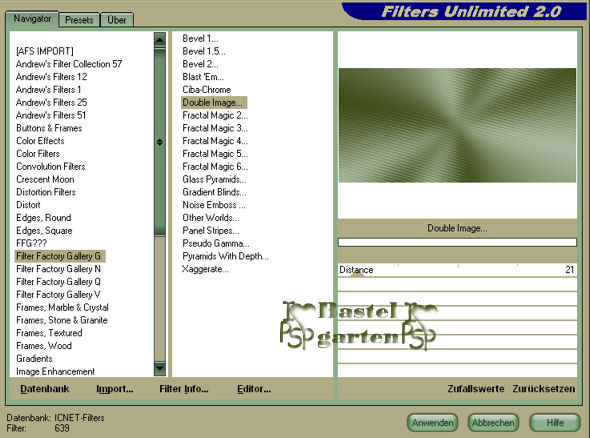Image resolution: width=590 pixels, height=438 pixels.
Task: Click the Import... option
Action: (x=115, y=389)
